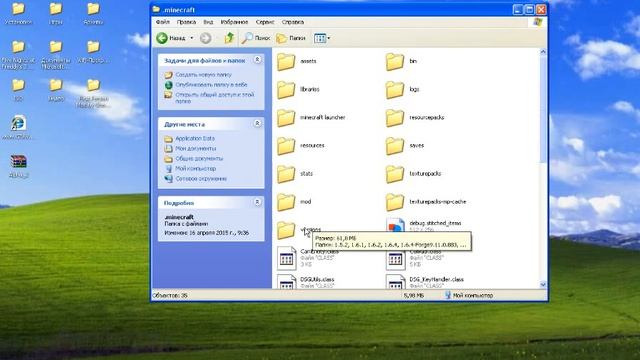Select the texturepacks-mp-cache folder
Image resolution: width=640 pixels, height=360 pixels.
426,202
